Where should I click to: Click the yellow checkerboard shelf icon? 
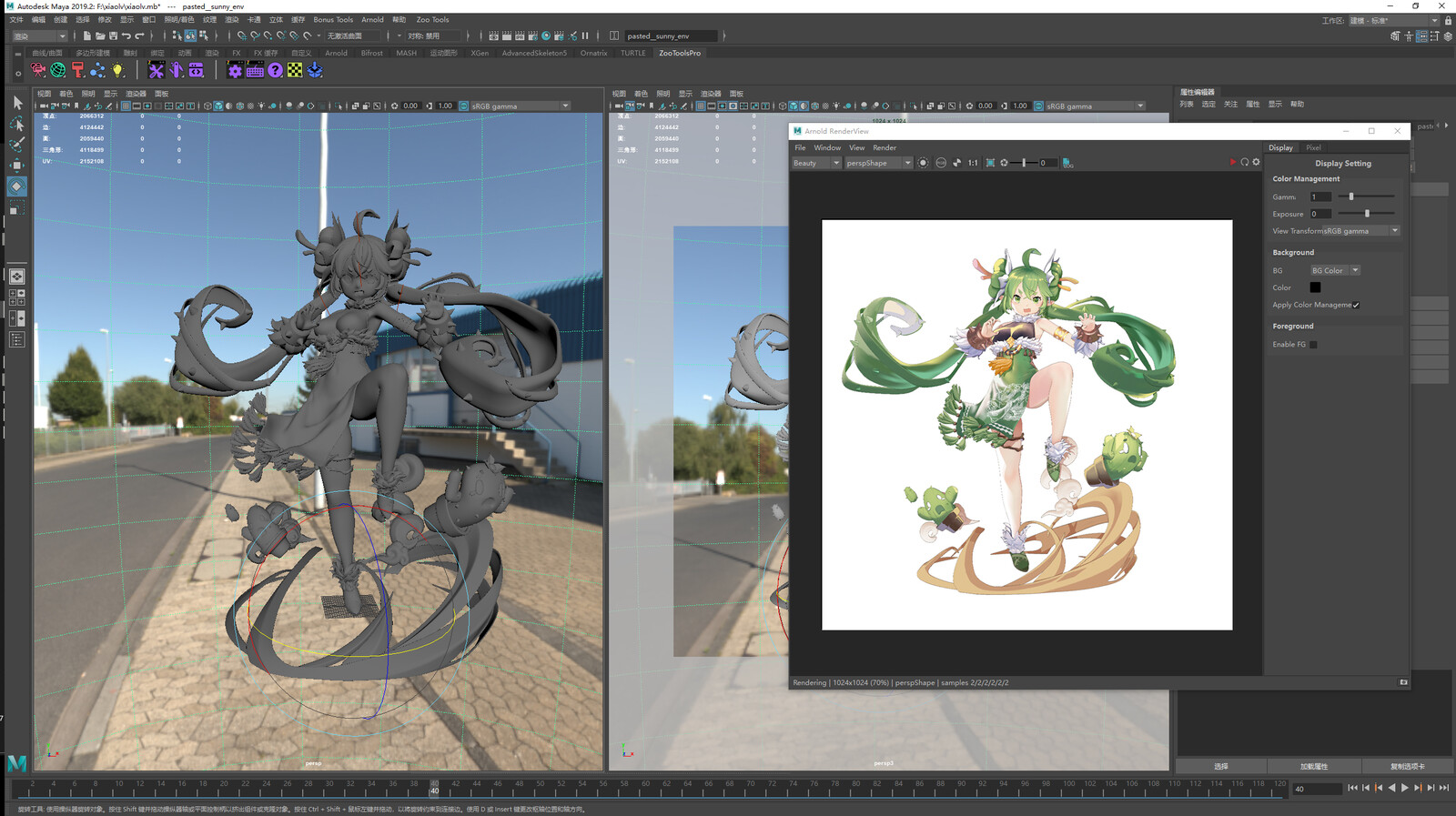coord(295,70)
